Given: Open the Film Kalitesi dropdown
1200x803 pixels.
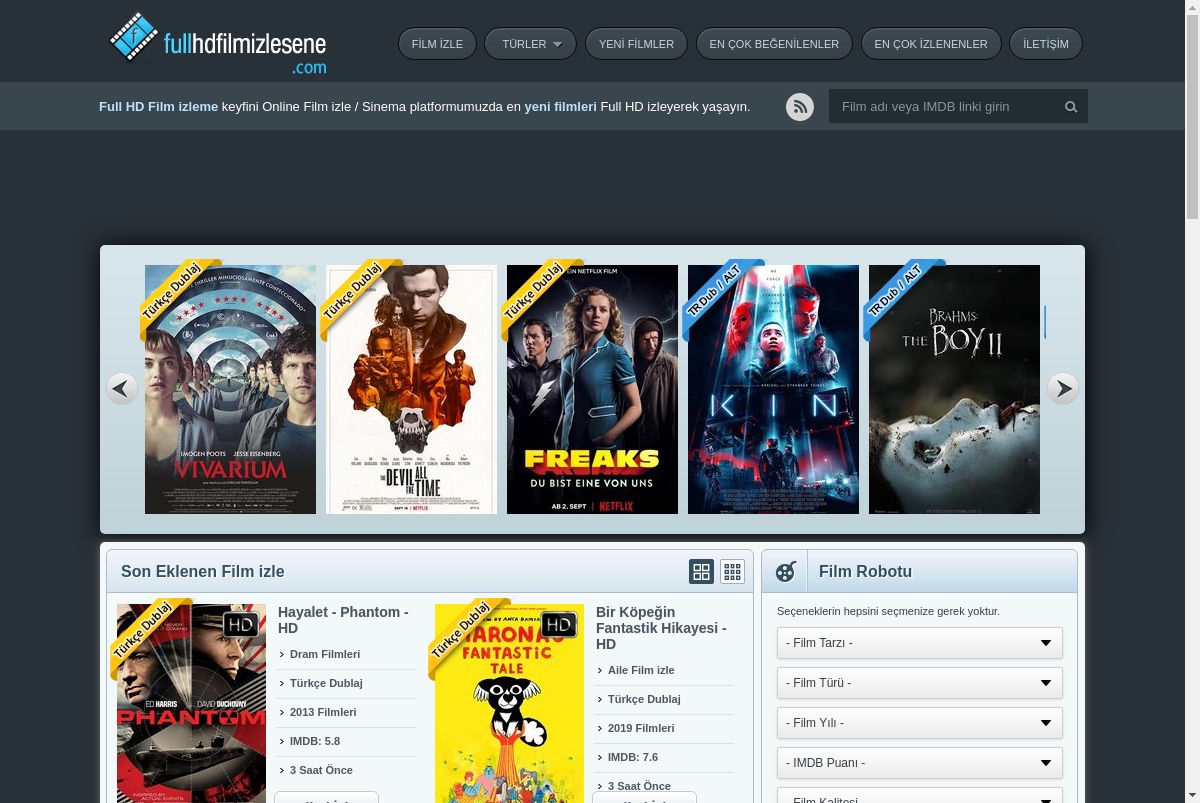Looking at the screenshot, I should [919, 795].
